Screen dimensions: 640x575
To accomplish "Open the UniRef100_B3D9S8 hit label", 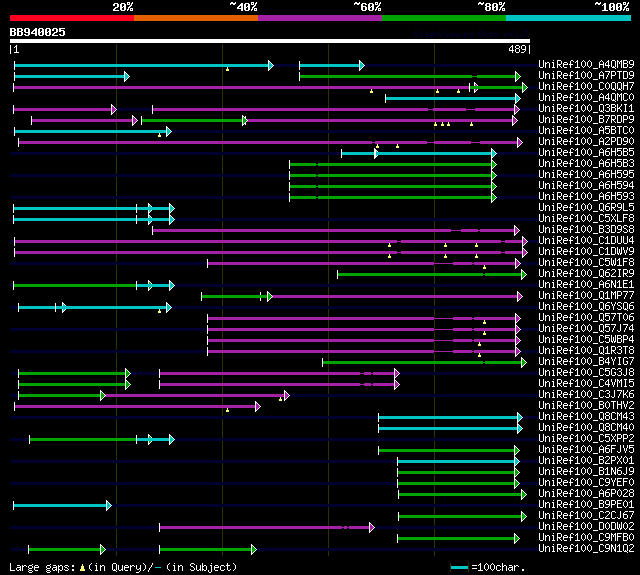I will (586, 230).
